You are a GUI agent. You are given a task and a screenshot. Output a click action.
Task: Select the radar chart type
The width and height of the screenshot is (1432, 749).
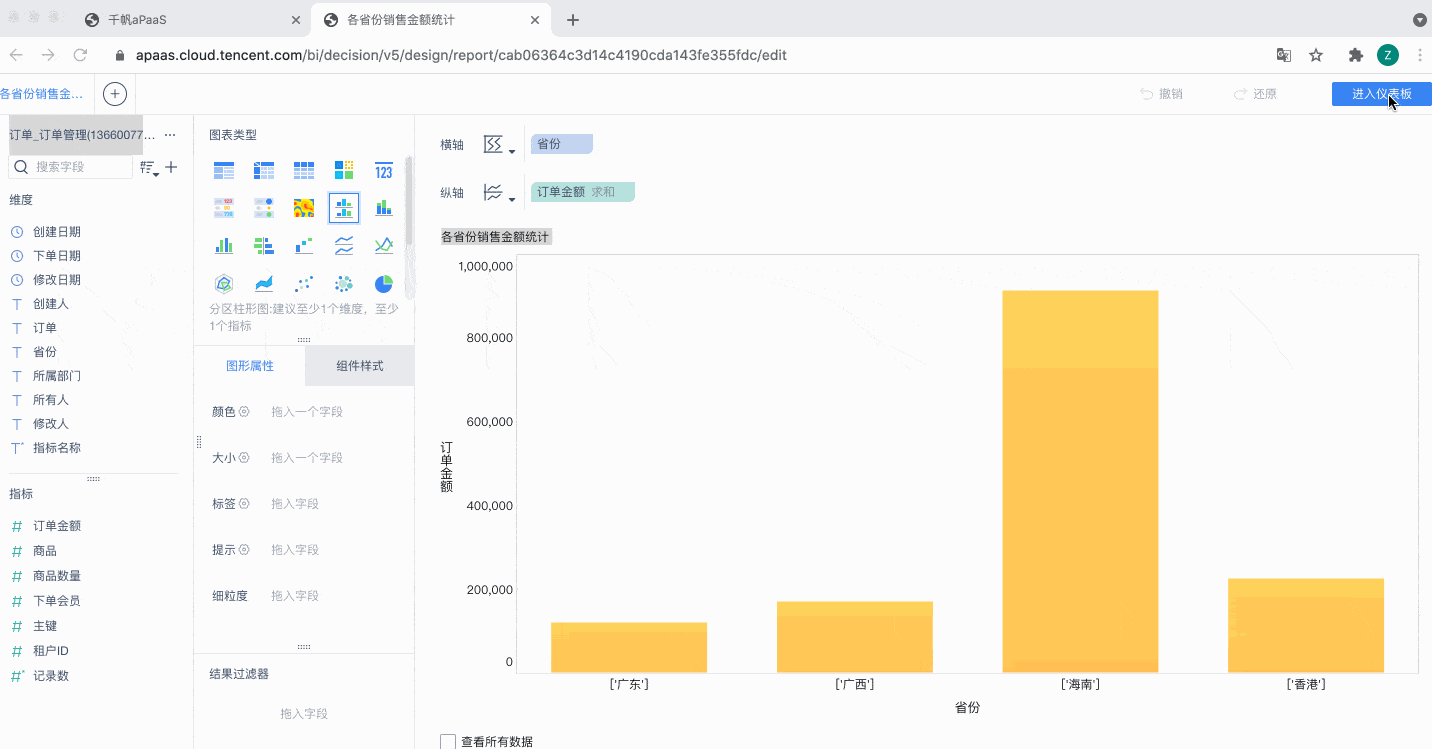[x=224, y=284]
